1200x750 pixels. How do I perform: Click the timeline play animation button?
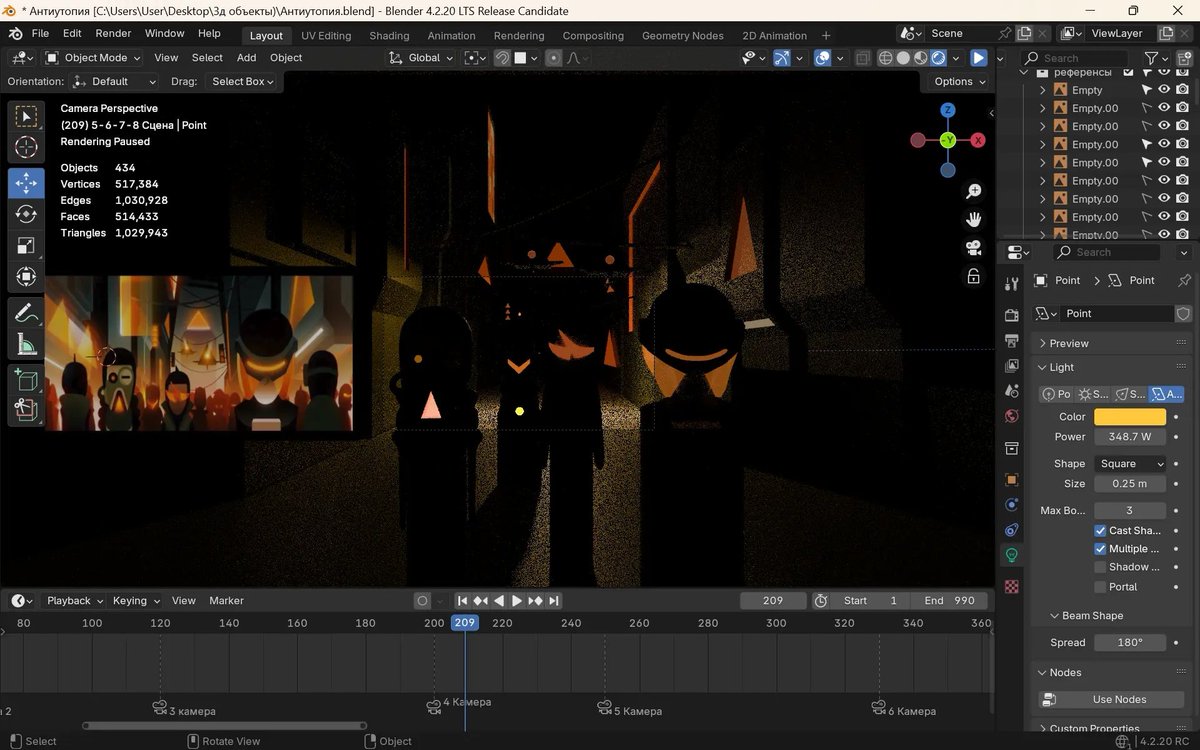coord(517,601)
